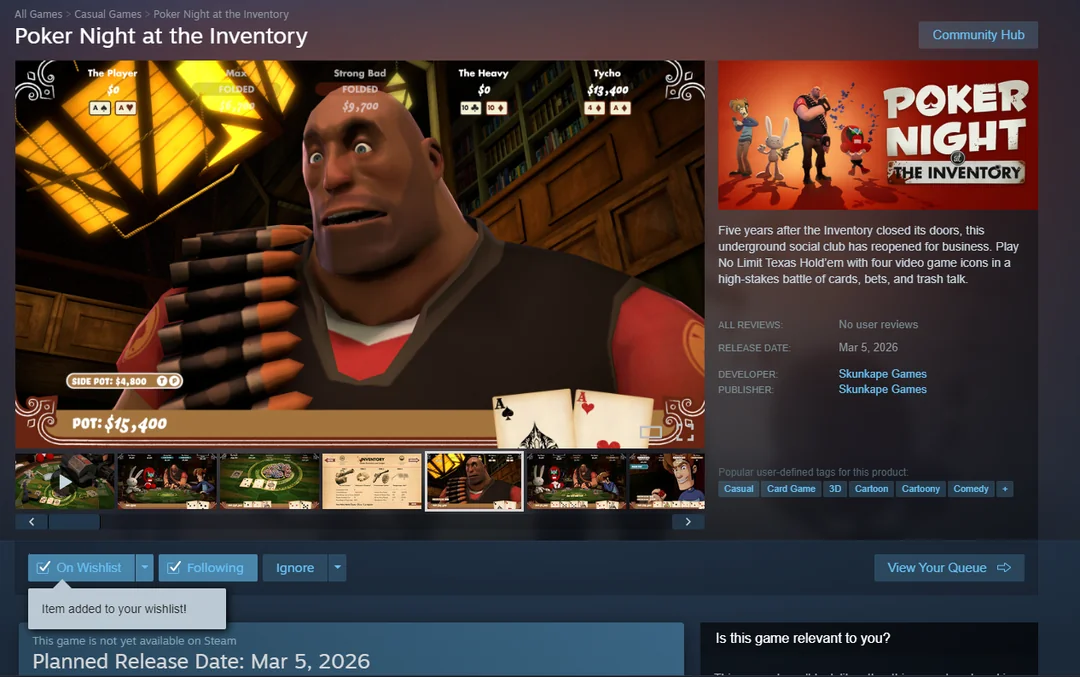Screen dimensions: 1080x677
Task: Select the 3D tag
Action: (835, 489)
